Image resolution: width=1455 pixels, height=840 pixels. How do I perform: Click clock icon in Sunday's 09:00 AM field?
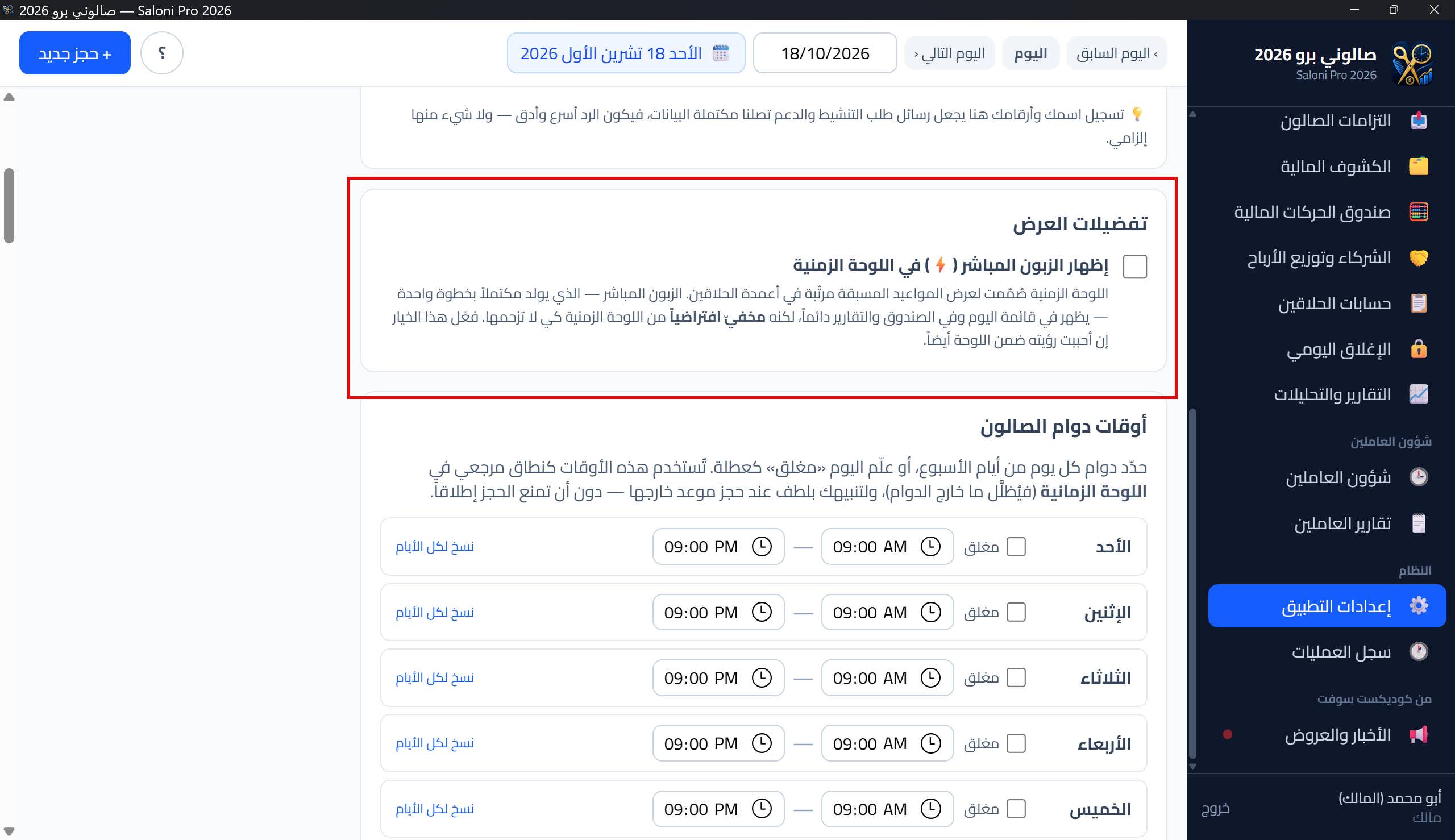tap(930, 546)
